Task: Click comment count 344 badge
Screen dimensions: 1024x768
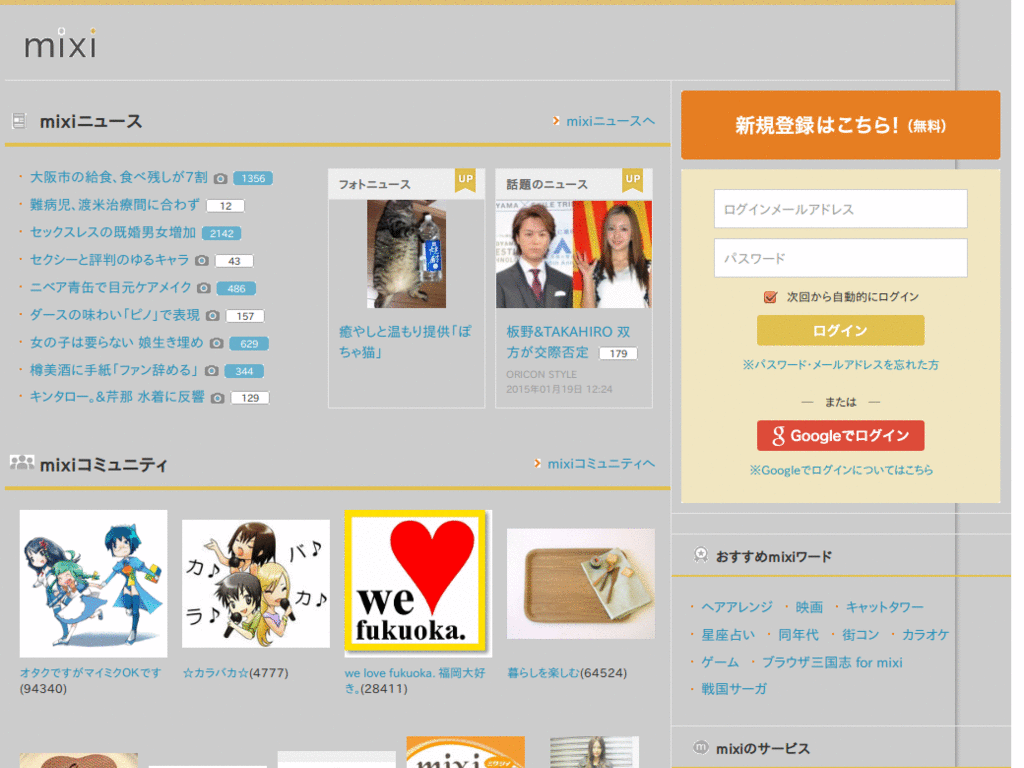Action: pos(244,371)
